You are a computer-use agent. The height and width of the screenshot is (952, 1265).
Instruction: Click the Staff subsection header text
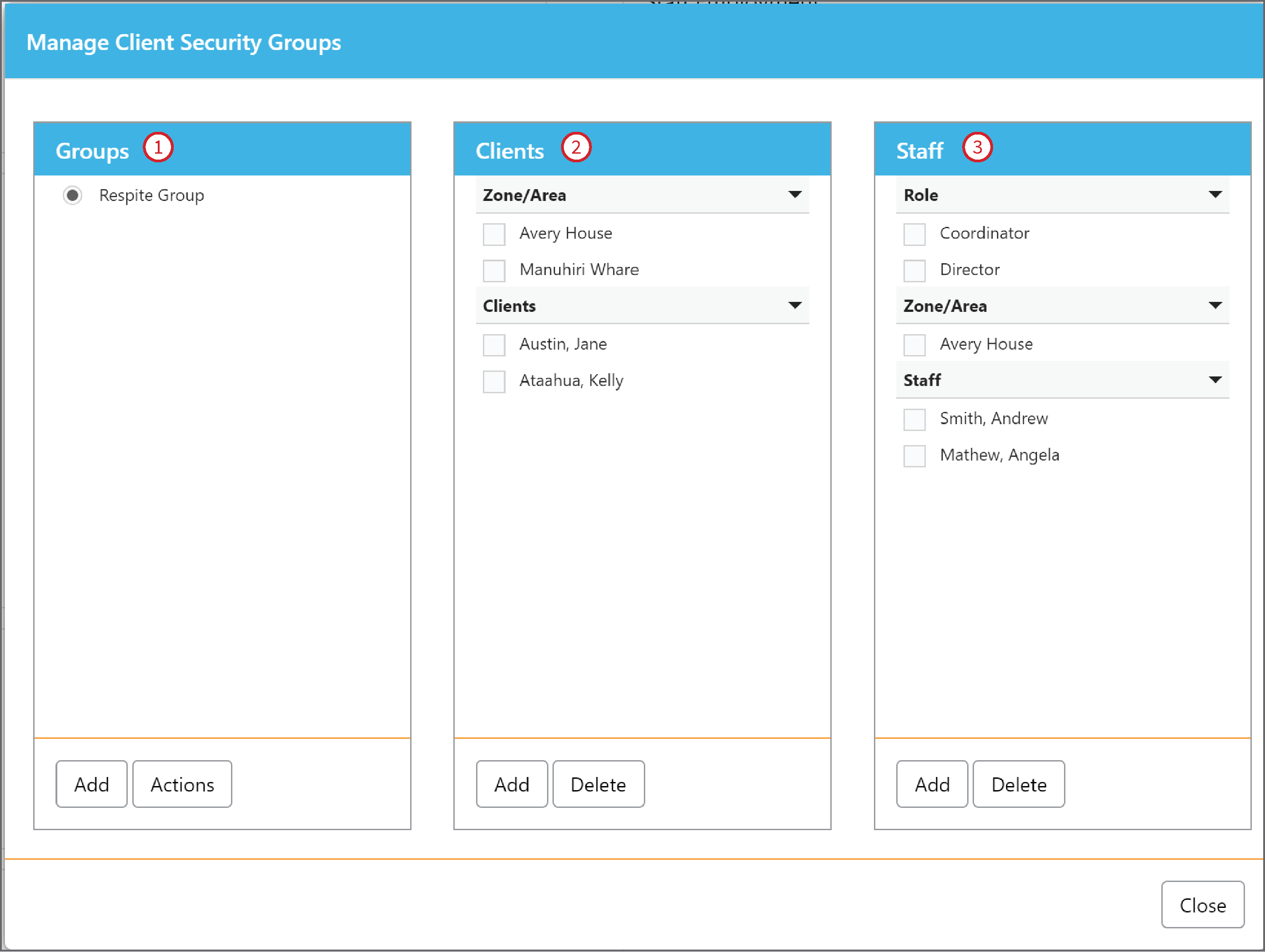point(922,380)
